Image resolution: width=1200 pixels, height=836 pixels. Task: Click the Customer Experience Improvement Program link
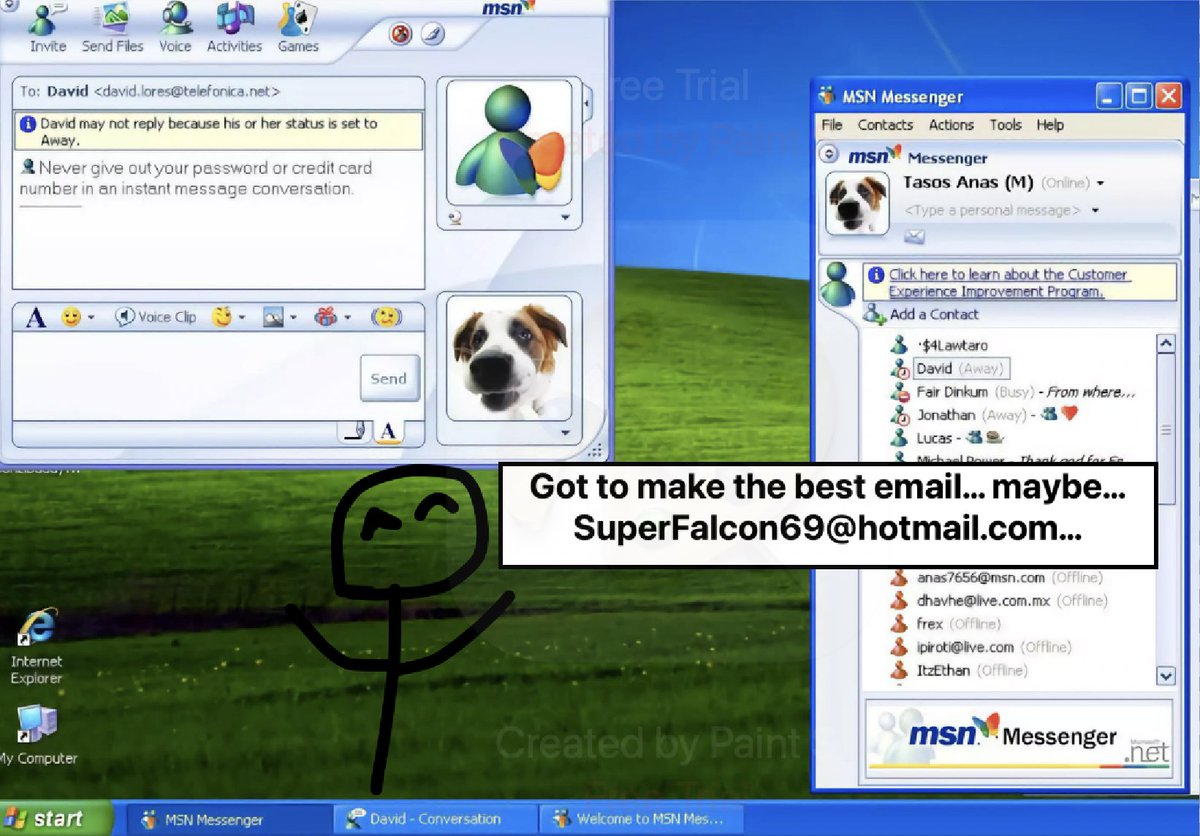(x=1009, y=283)
